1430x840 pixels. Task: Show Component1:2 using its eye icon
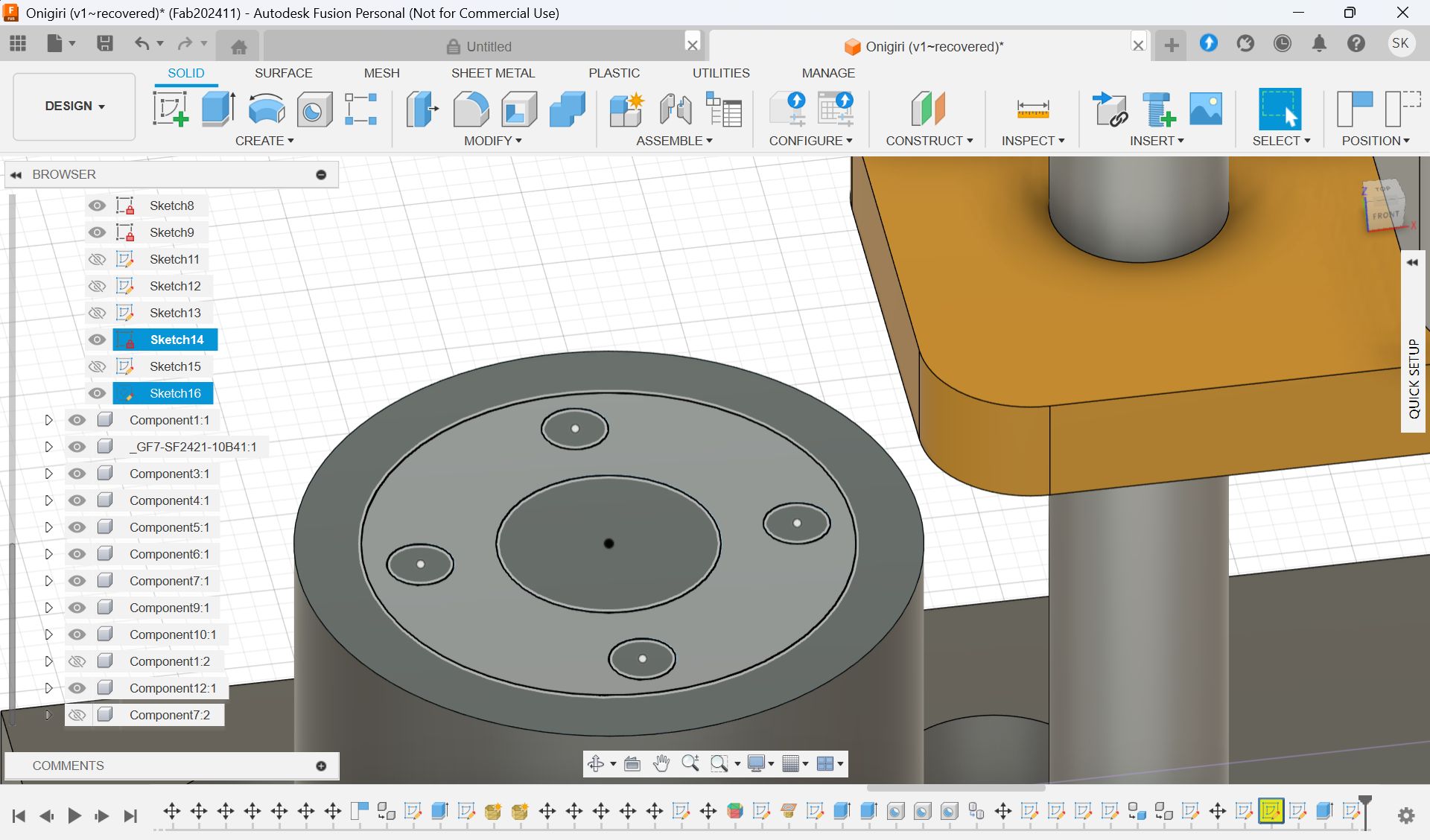(x=77, y=661)
